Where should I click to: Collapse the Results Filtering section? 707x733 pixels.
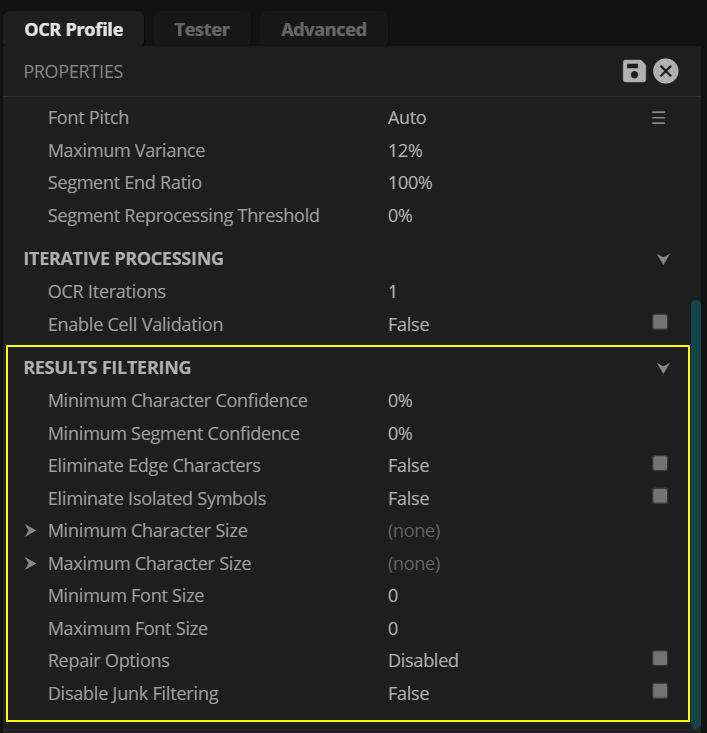tap(662, 368)
